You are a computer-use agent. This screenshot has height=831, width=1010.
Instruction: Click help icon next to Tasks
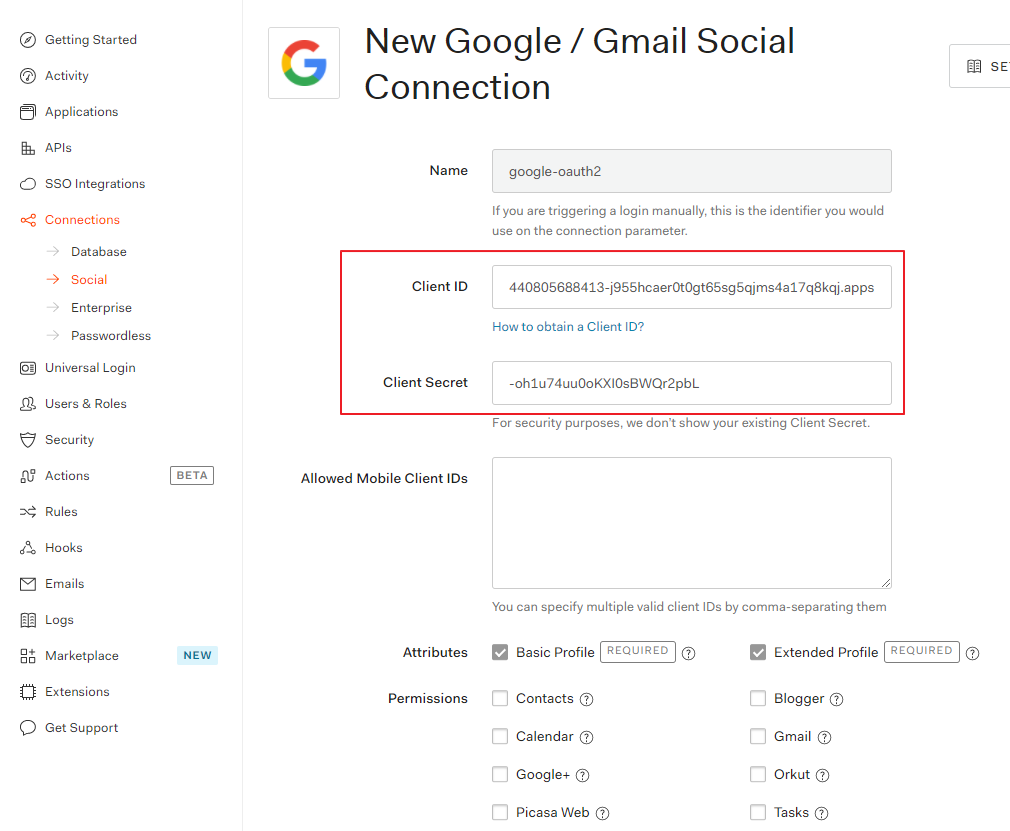(x=821, y=814)
